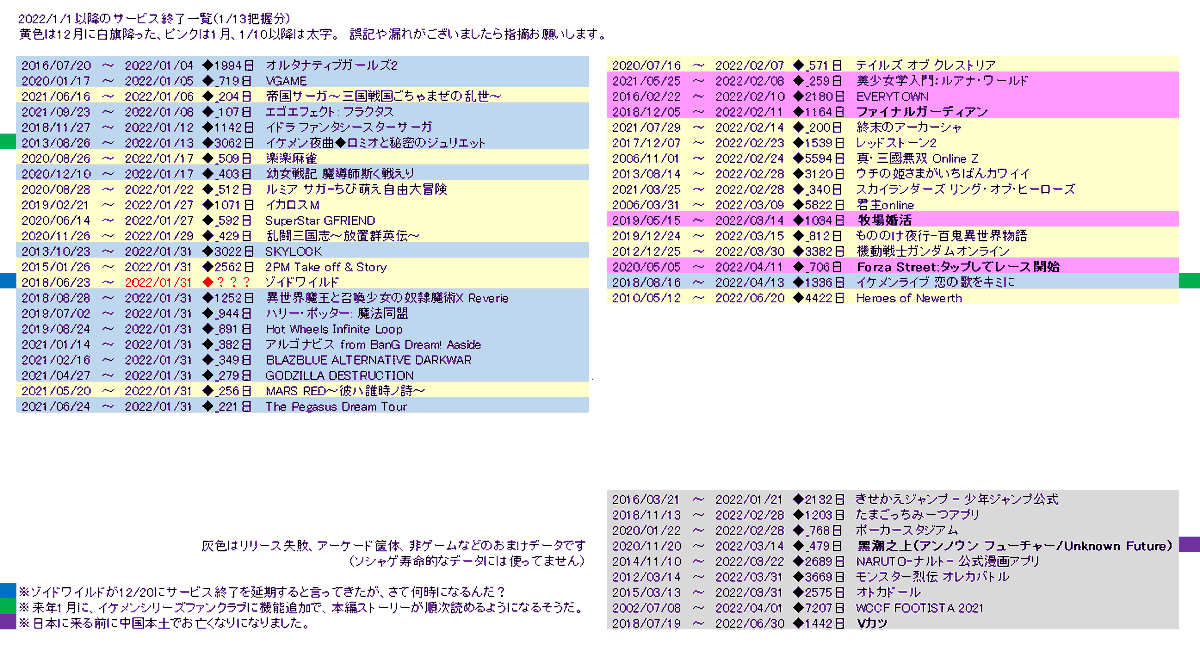Select end date "2022/06/20"
This screenshot has width=1200, height=645.
[x=749, y=298]
